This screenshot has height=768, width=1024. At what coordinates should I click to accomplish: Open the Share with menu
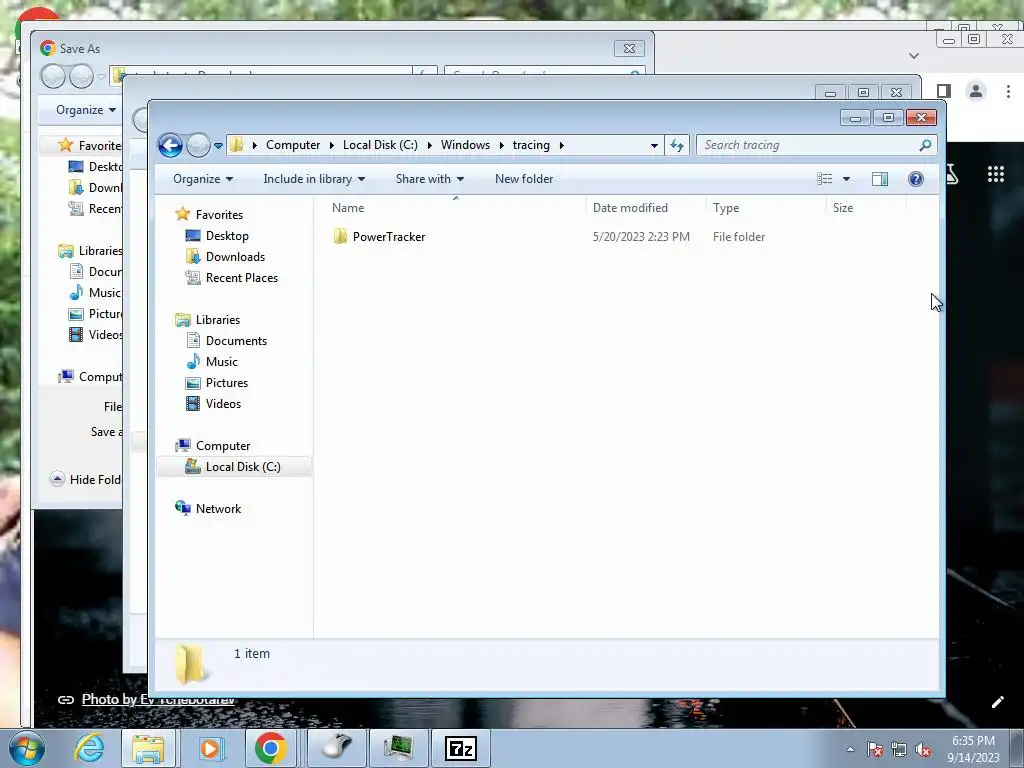(x=430, y=179)
